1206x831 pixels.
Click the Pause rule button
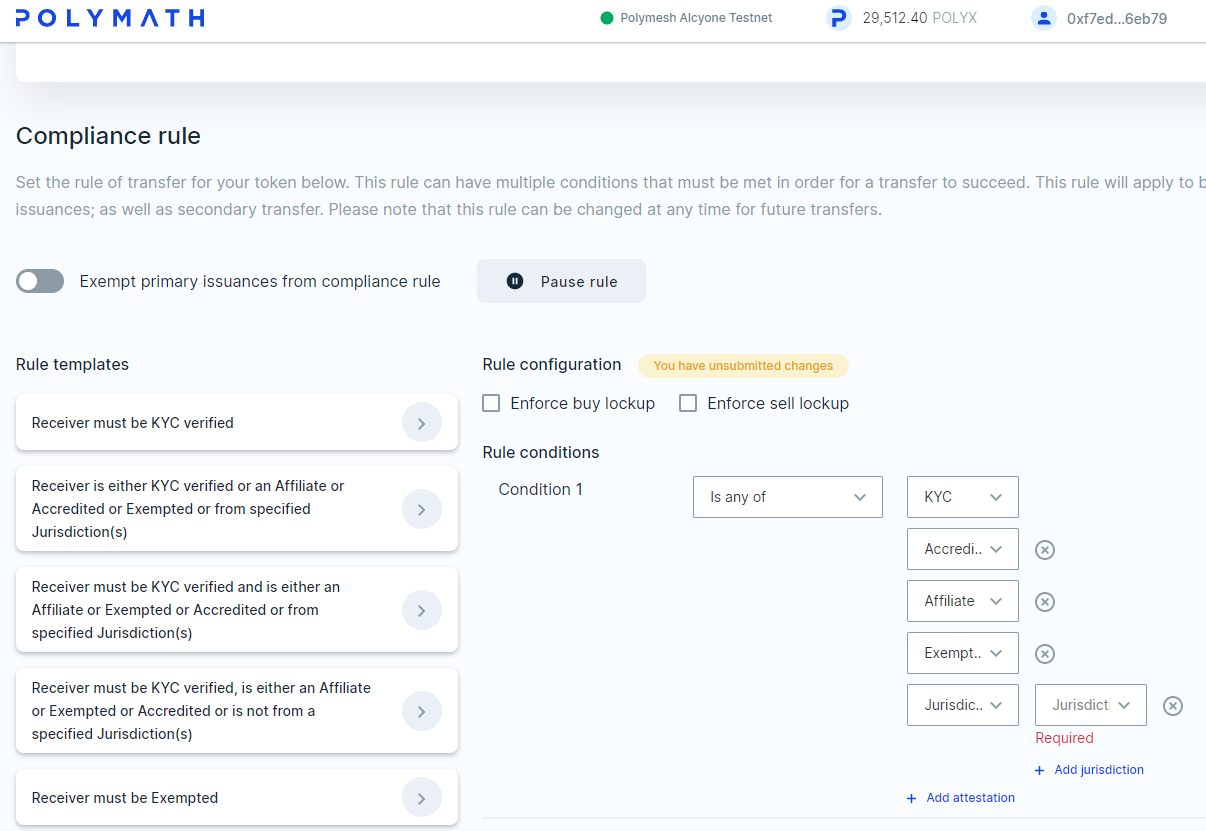tap(561, 281)
